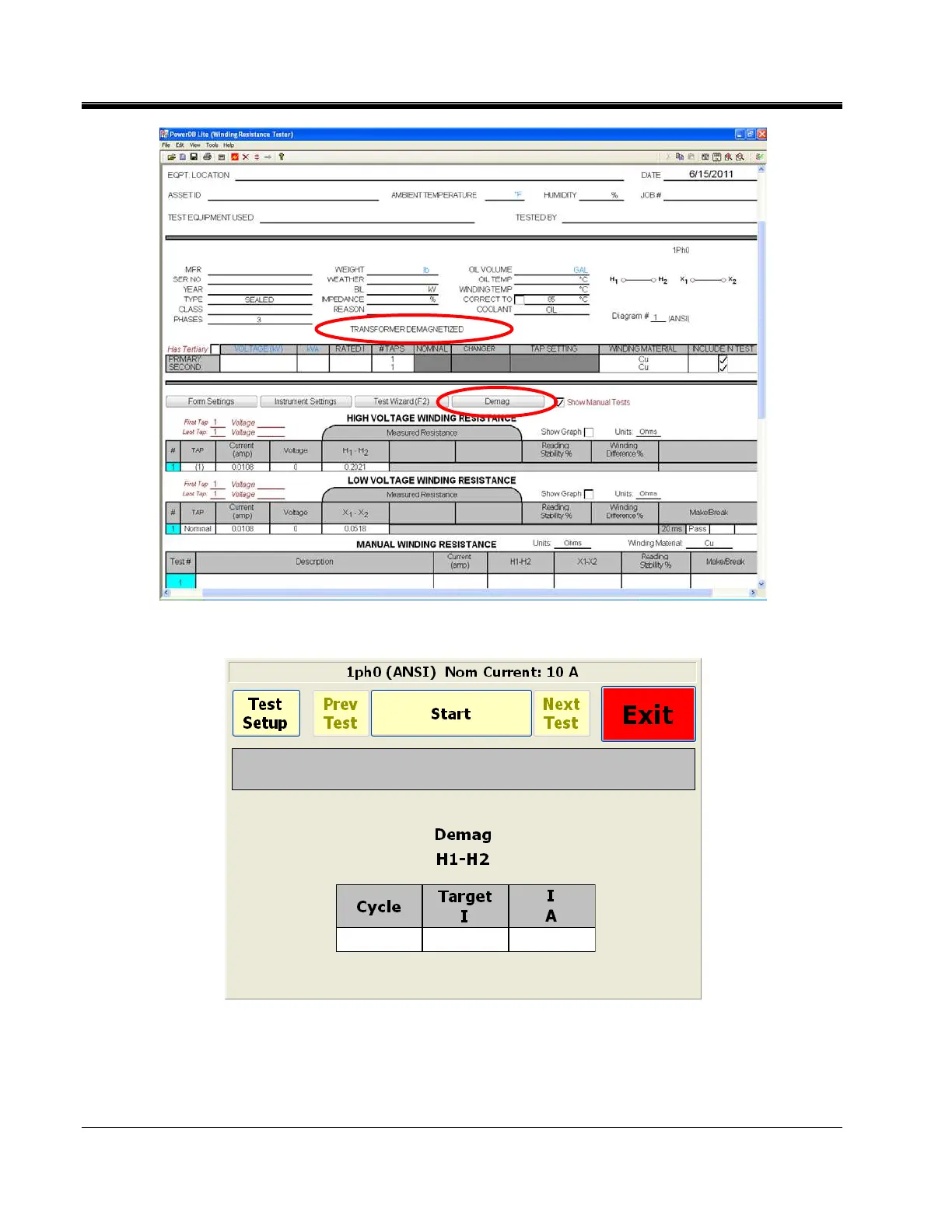
Task: Click X1-X2 resistance cell 0.0518
Action: pyautogui.click(x=355, y=529)
